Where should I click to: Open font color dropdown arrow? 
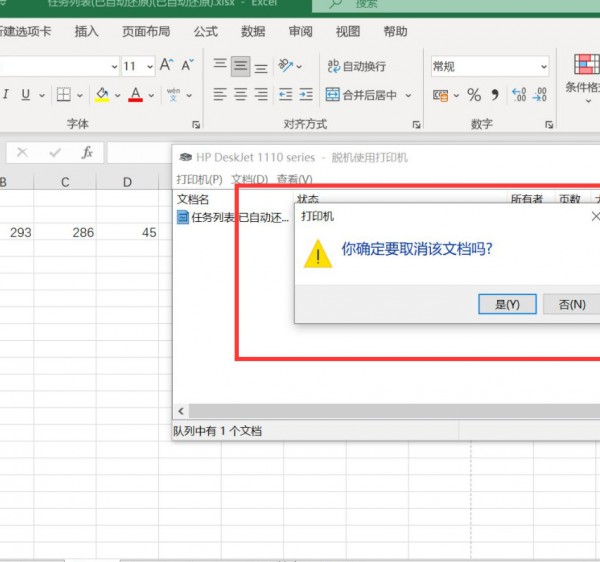pyautogui.click(x=152, y=95)
